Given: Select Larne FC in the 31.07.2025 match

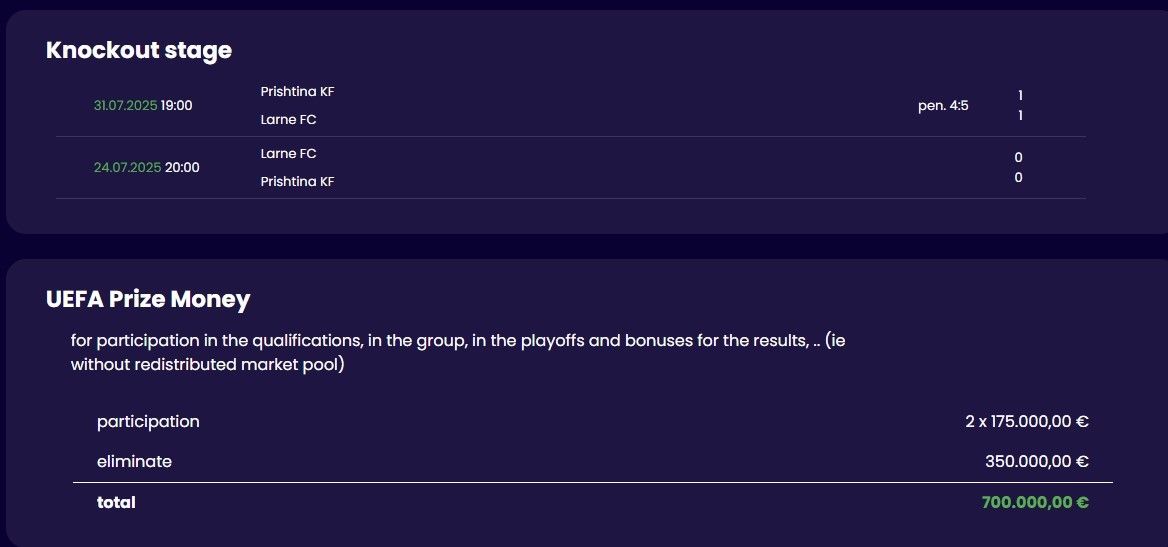Looking at the screenshot, I should click(288, 120).
